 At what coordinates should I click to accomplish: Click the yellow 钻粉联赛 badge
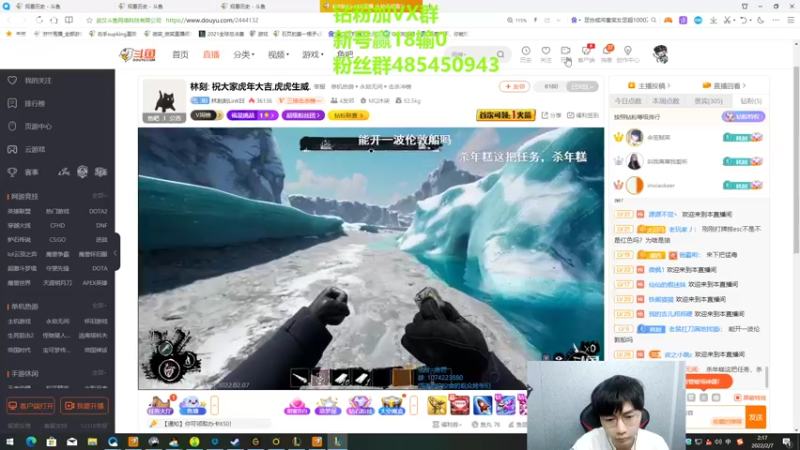(348, 115)
